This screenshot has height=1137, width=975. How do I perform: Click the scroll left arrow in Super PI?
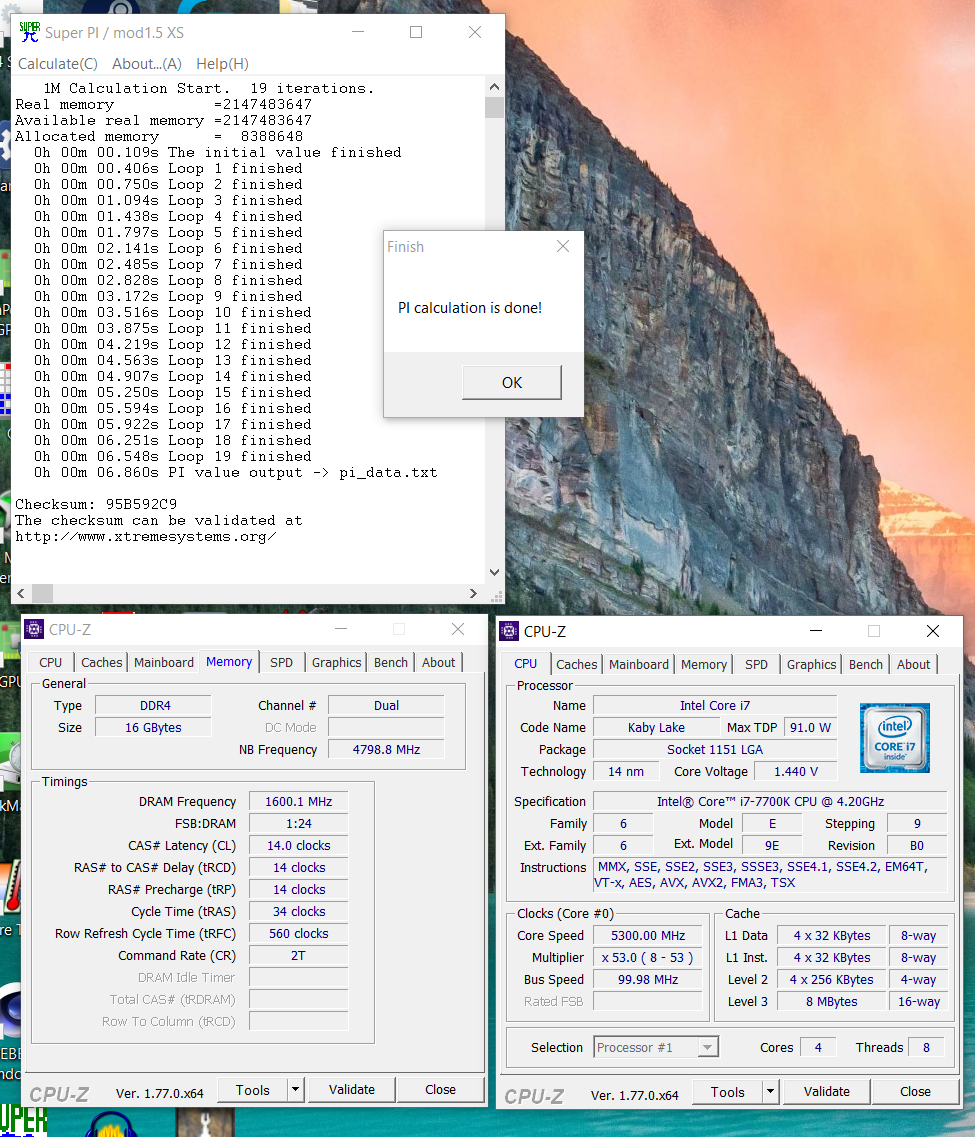point(21,593)
